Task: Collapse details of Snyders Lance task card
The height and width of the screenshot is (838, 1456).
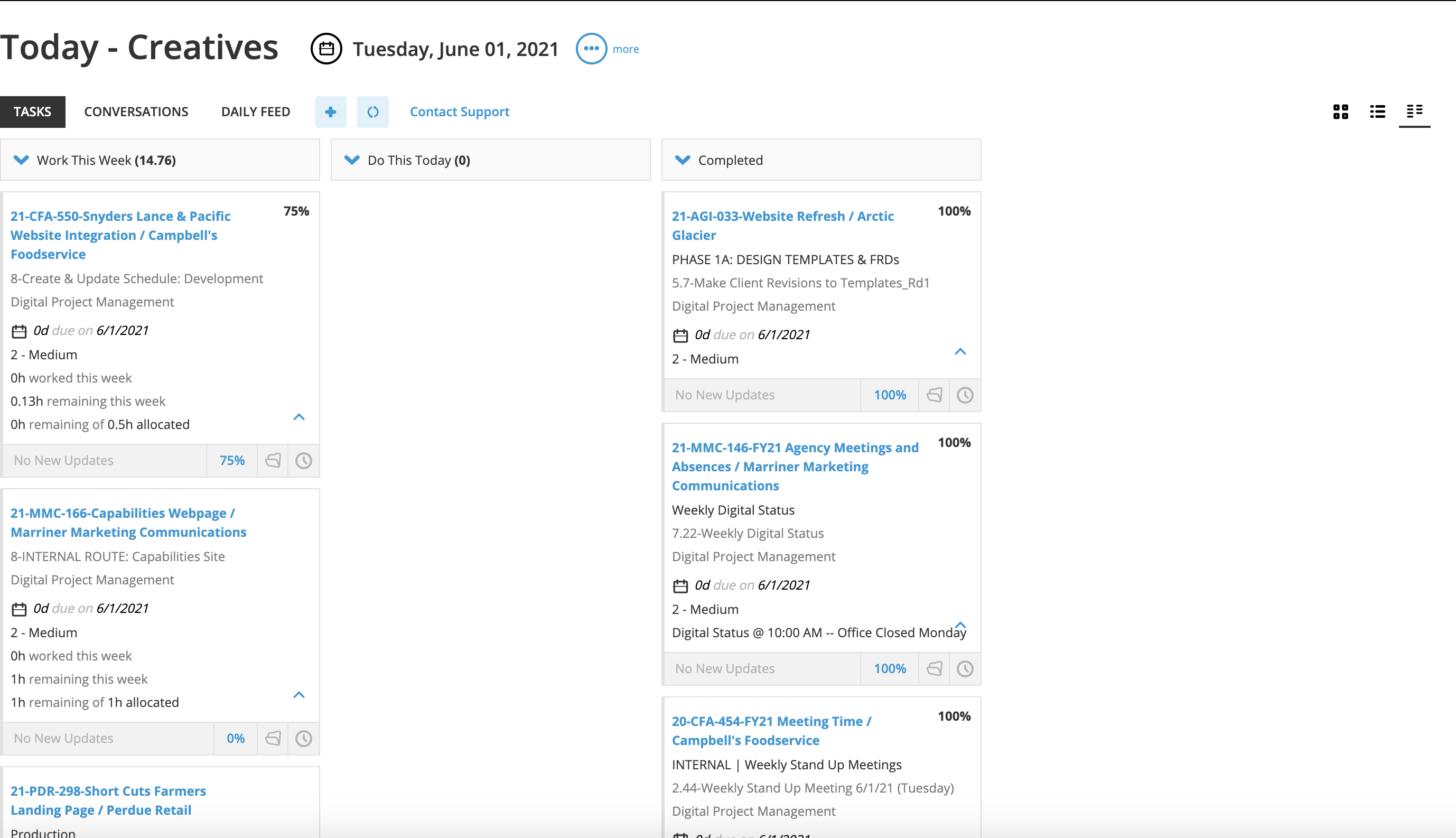Action: pyautogui.click(x=298, y=417)
